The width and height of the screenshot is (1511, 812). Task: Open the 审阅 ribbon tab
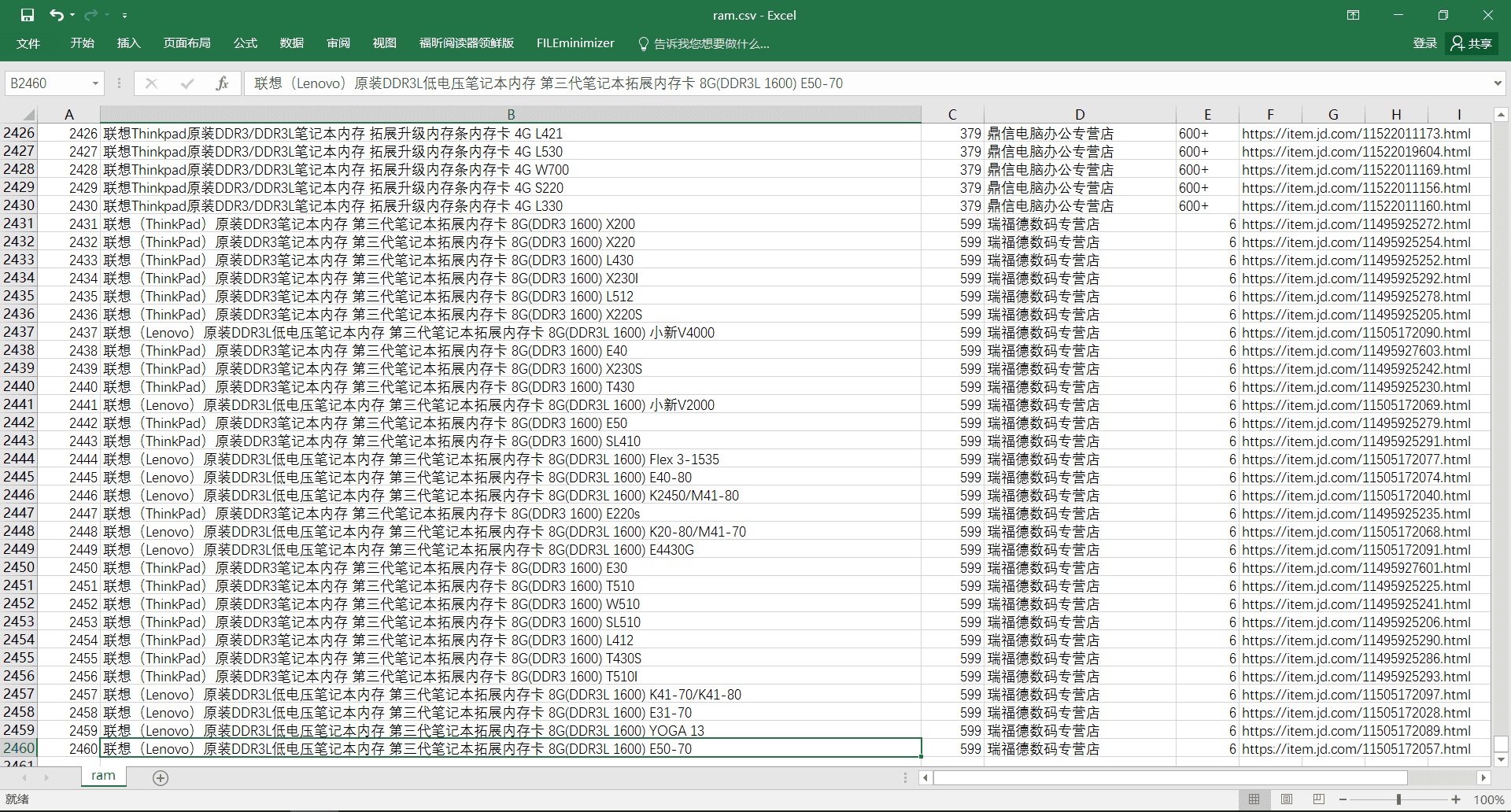(x=338, y=43)
